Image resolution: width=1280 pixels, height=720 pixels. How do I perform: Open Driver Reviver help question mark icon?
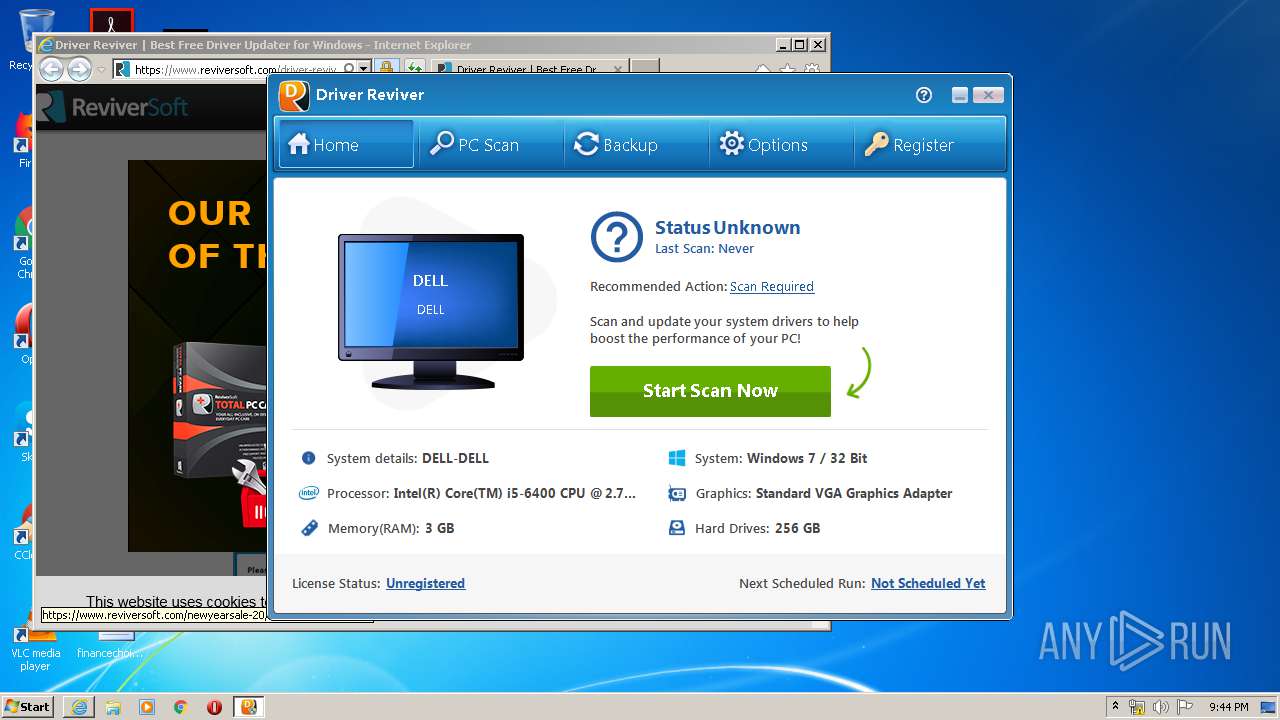pyautogui.click(x=924, y=95)
